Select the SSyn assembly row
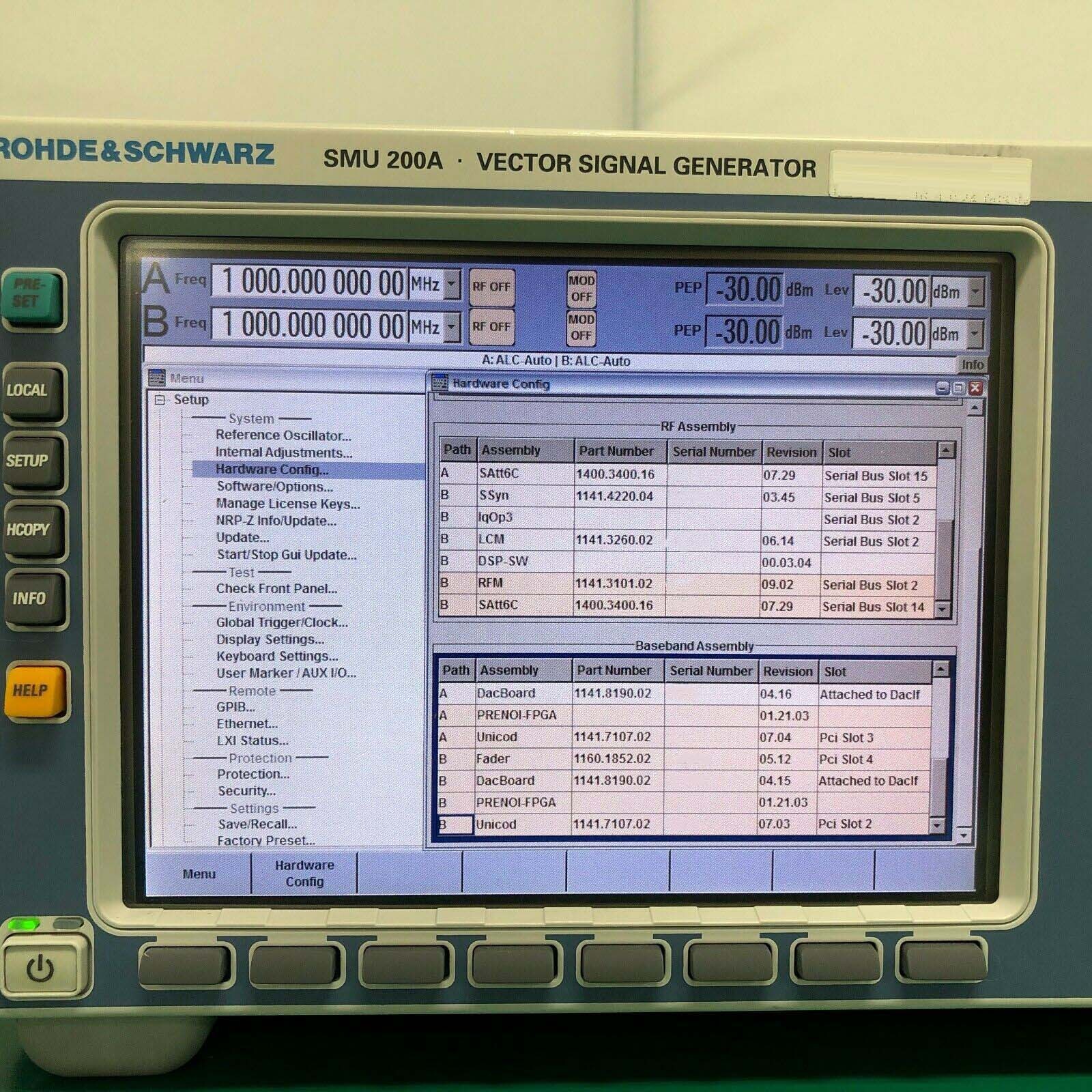Viewport: 1092px width, 1092px height. [x=688, y=497]
